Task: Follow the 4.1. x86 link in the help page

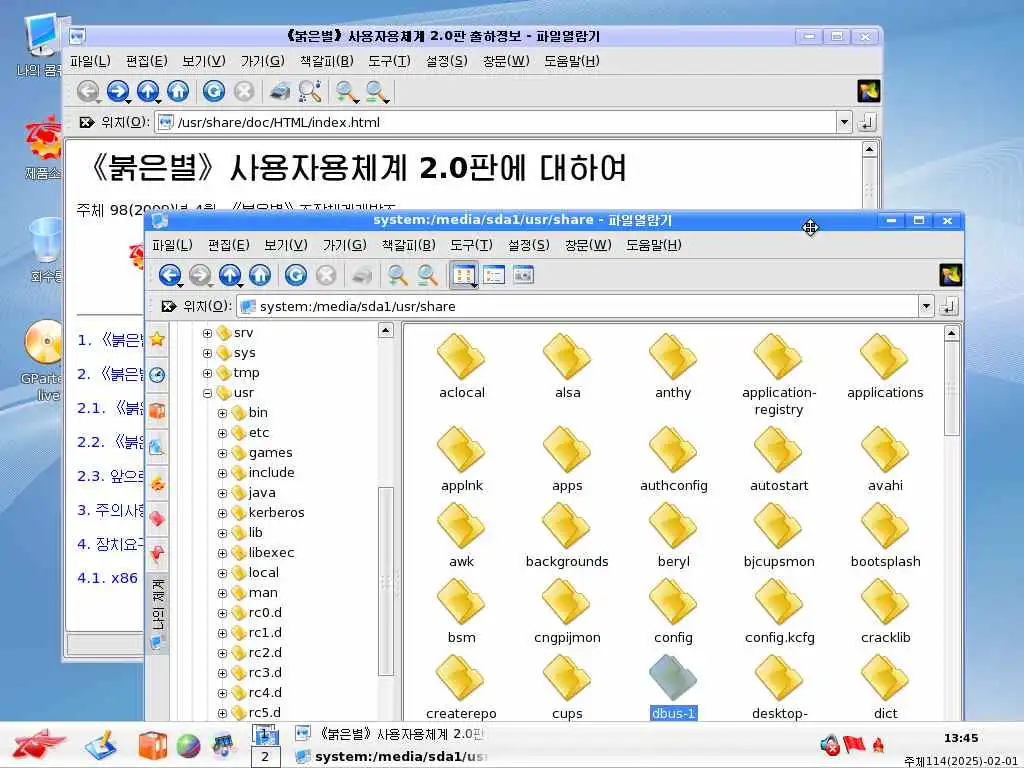Action: coord(108,578)
